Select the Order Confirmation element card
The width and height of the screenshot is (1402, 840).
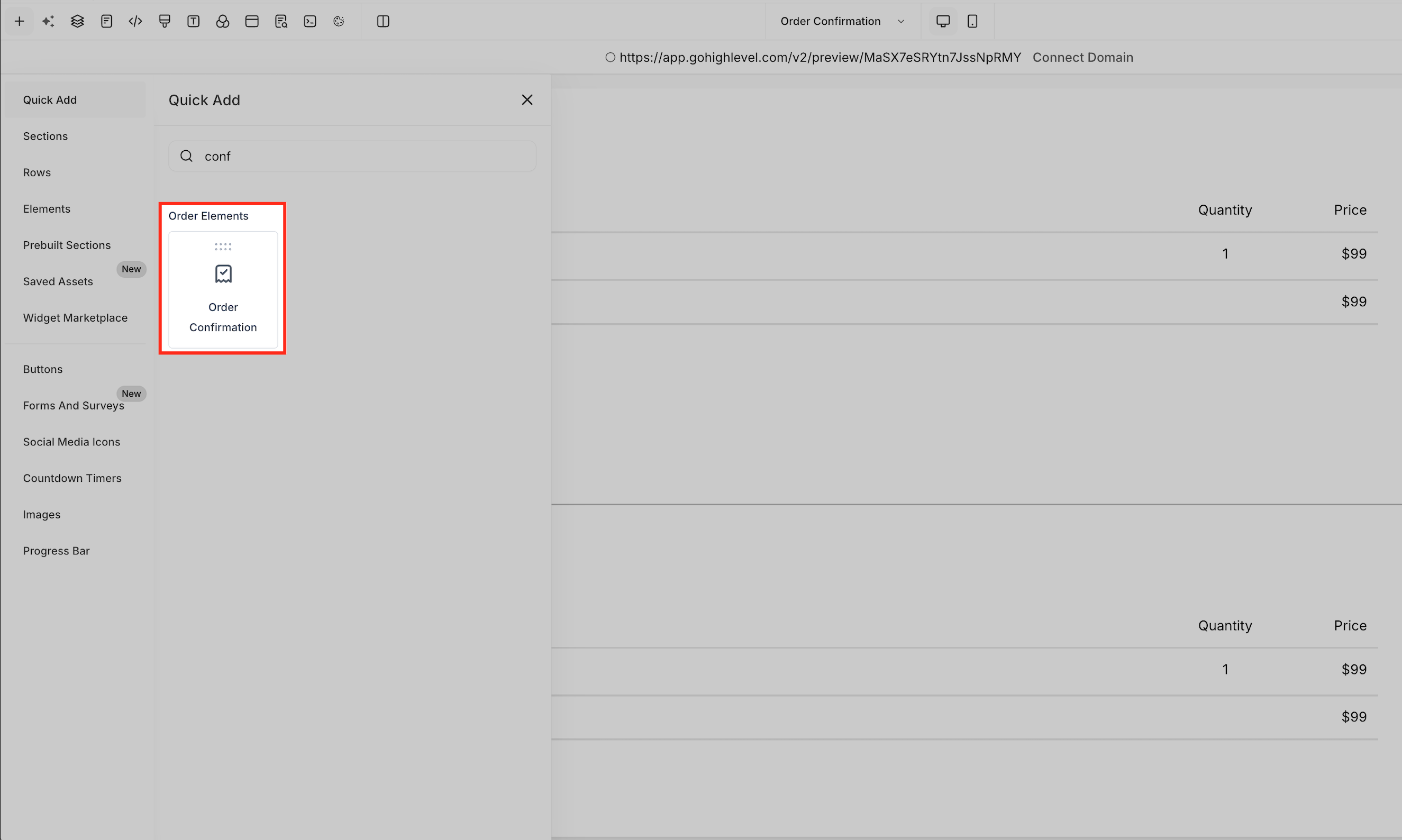coord(223,290)
